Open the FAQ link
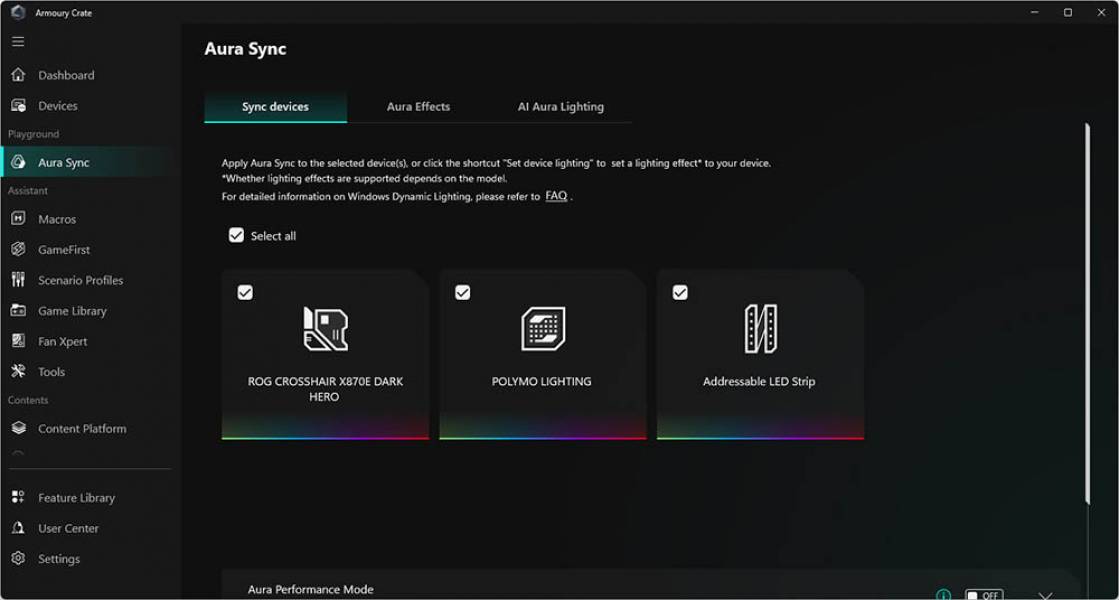Screen dimensions: 1119x600 coord(556,195)
